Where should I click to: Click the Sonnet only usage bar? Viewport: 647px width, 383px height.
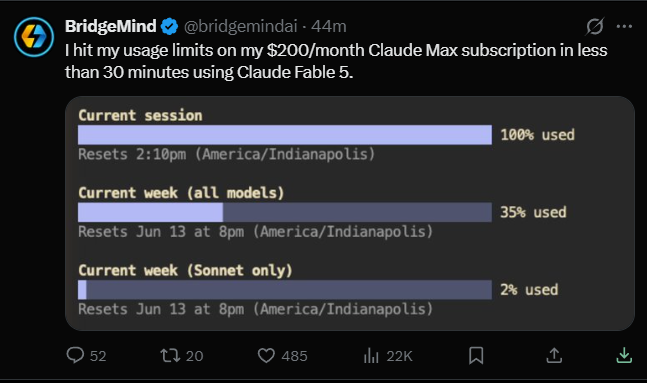click(x=285, y=290)
